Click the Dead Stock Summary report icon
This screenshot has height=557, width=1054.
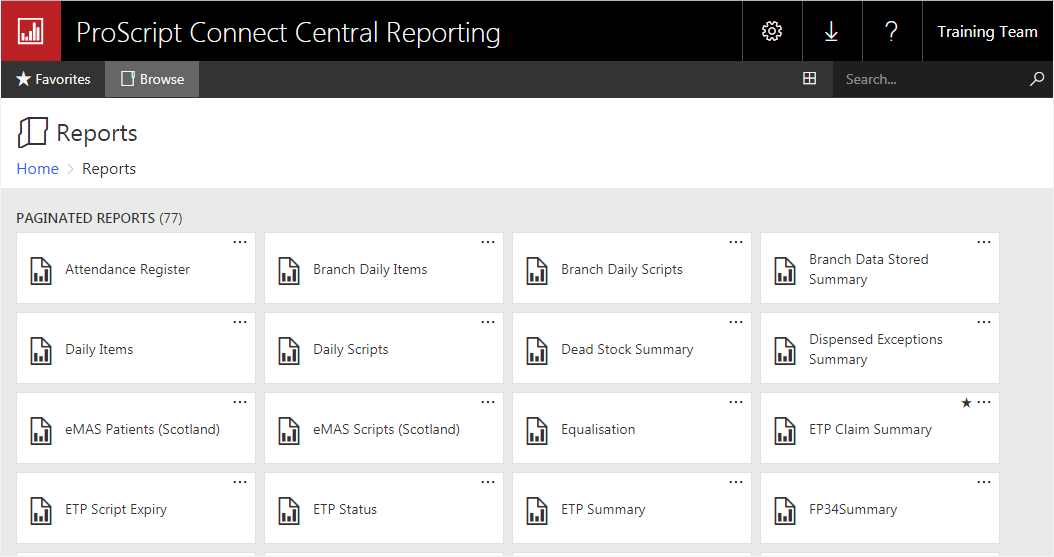click(537, 351)
